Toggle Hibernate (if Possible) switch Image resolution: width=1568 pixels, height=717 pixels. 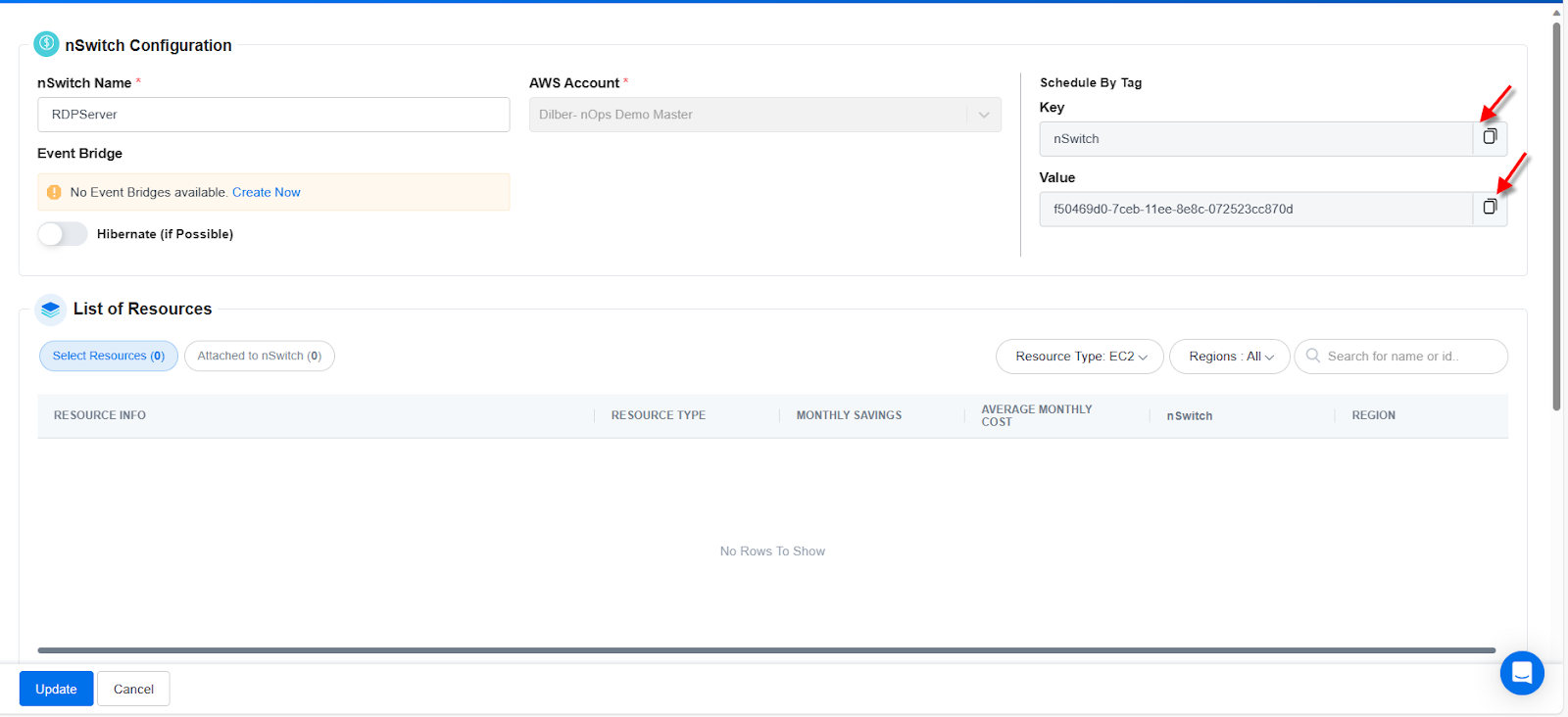pos(63,234)
